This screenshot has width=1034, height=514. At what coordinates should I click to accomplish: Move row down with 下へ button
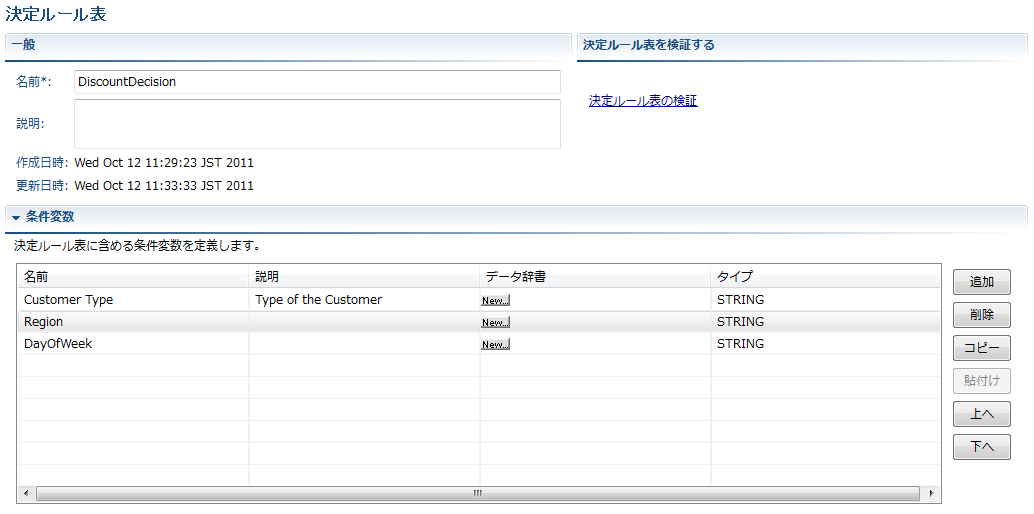pyautogui.click(x=981, y=447)
